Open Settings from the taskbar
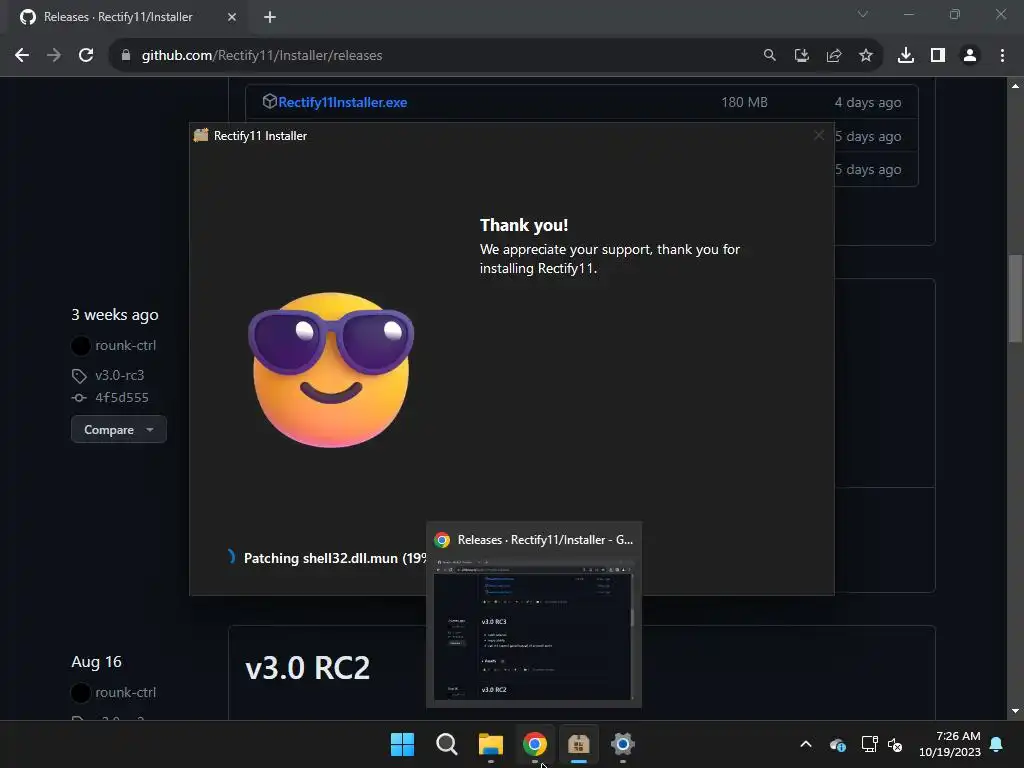The image size is (1024, 768). point(623,744)
